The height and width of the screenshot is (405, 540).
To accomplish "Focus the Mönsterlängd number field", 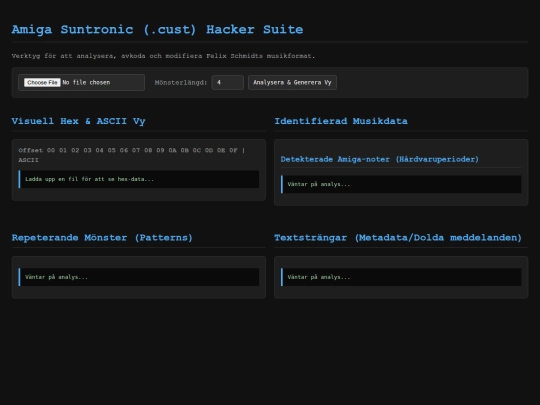I will point(228,83).
